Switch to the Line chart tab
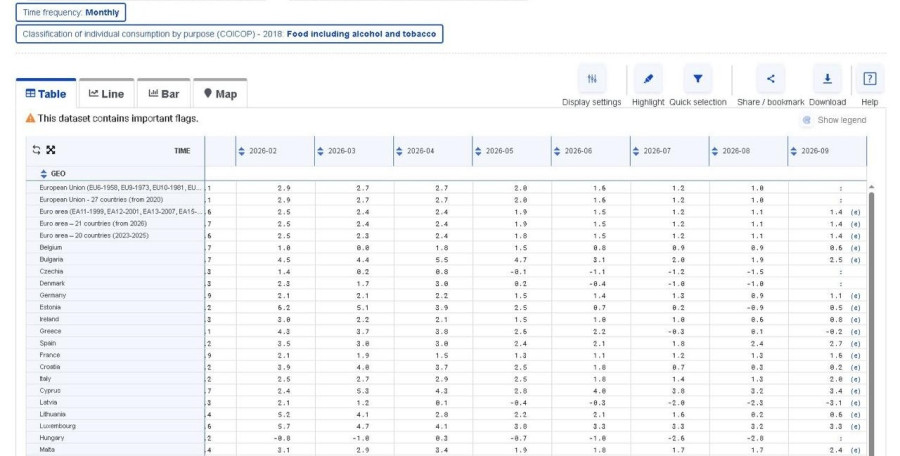This screenshot has height=456, width=900. pos(106,94)
